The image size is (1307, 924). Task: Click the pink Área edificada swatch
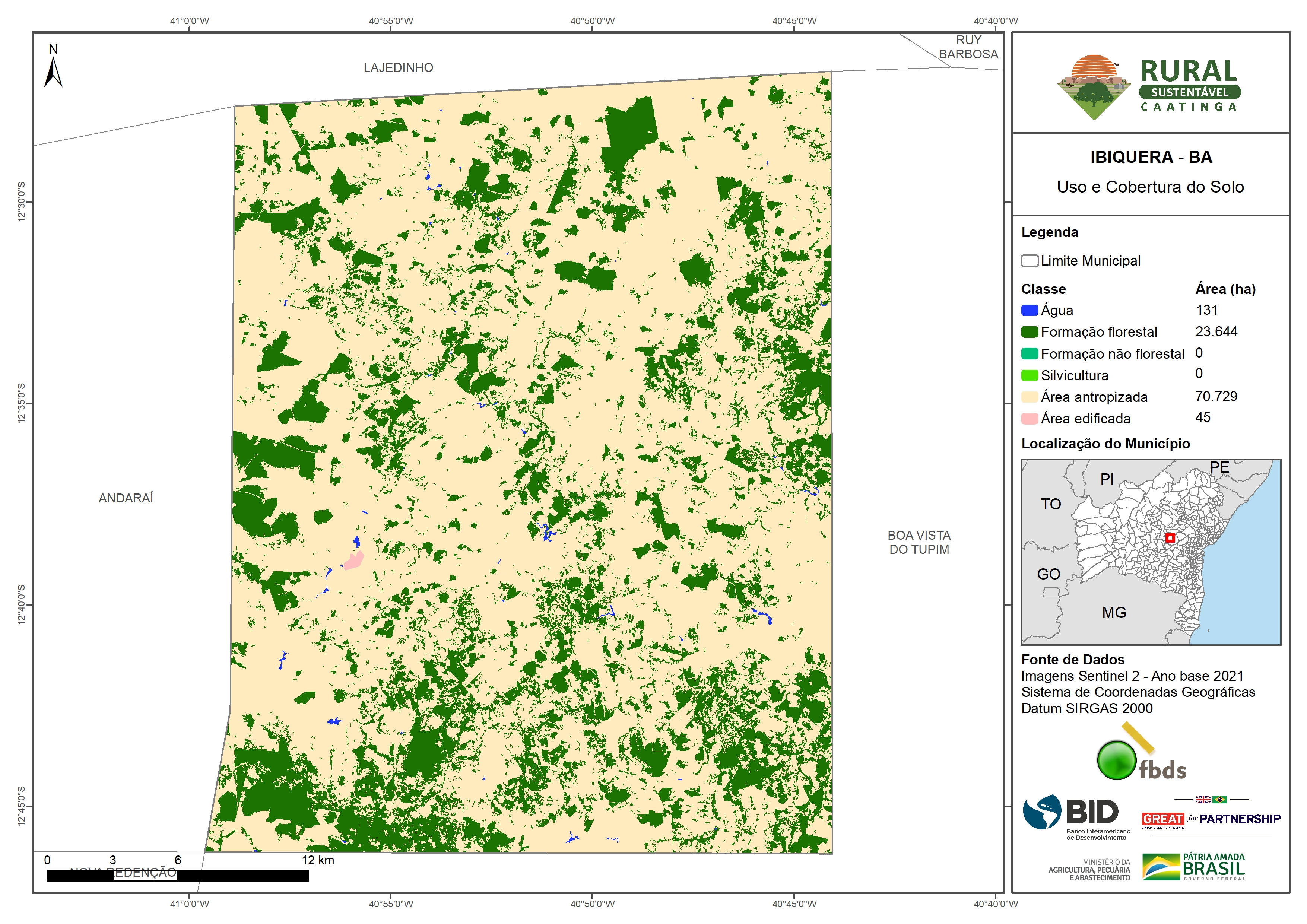tap(1029, 419)
